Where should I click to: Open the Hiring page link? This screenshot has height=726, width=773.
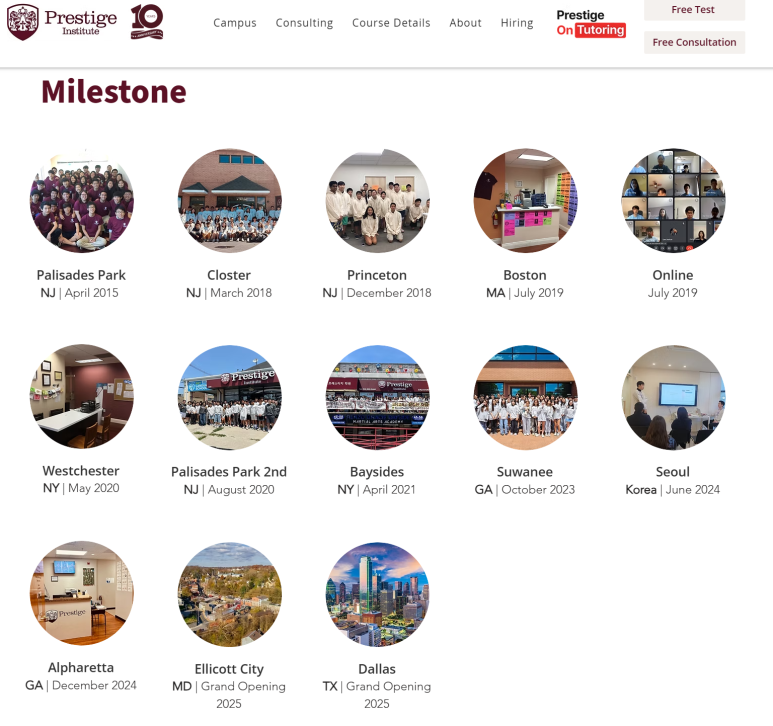coord(517,23)
